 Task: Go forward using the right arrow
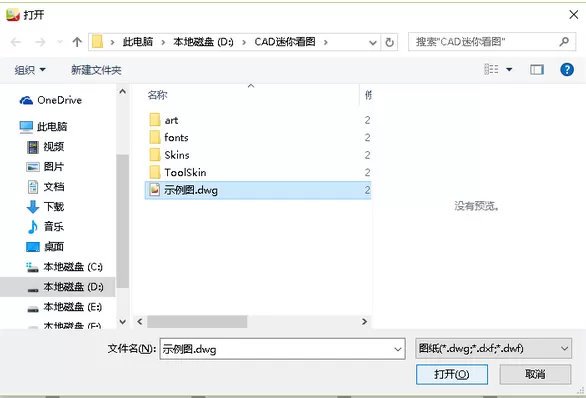40,42
